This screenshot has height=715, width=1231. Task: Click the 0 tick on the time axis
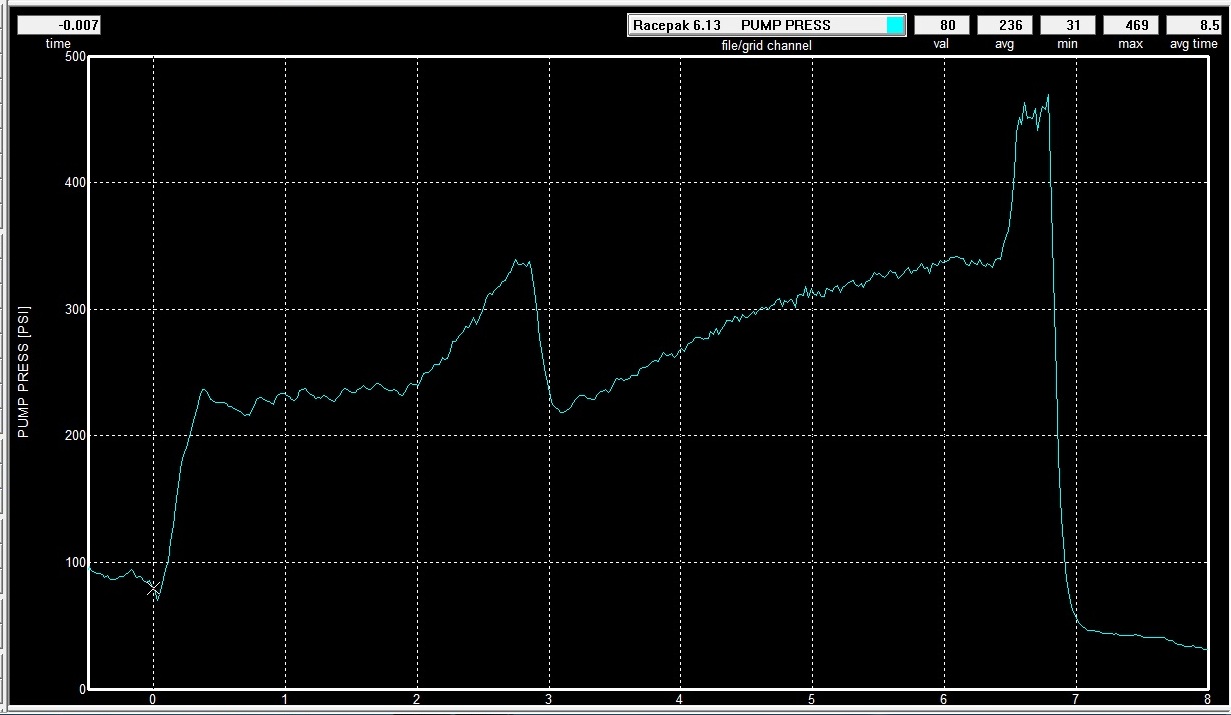pyautogui.click(x=153, y=699)
